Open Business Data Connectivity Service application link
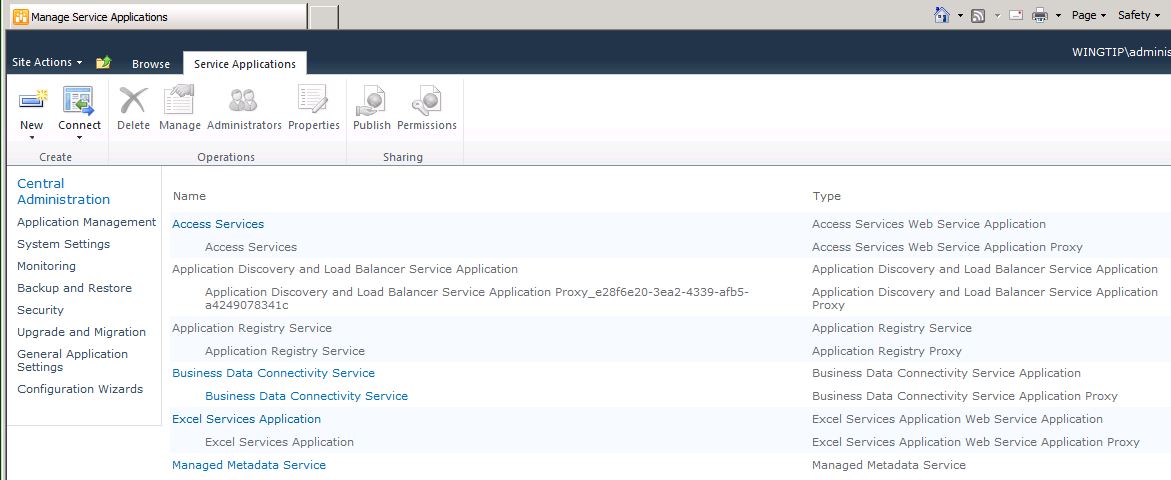 273,373
